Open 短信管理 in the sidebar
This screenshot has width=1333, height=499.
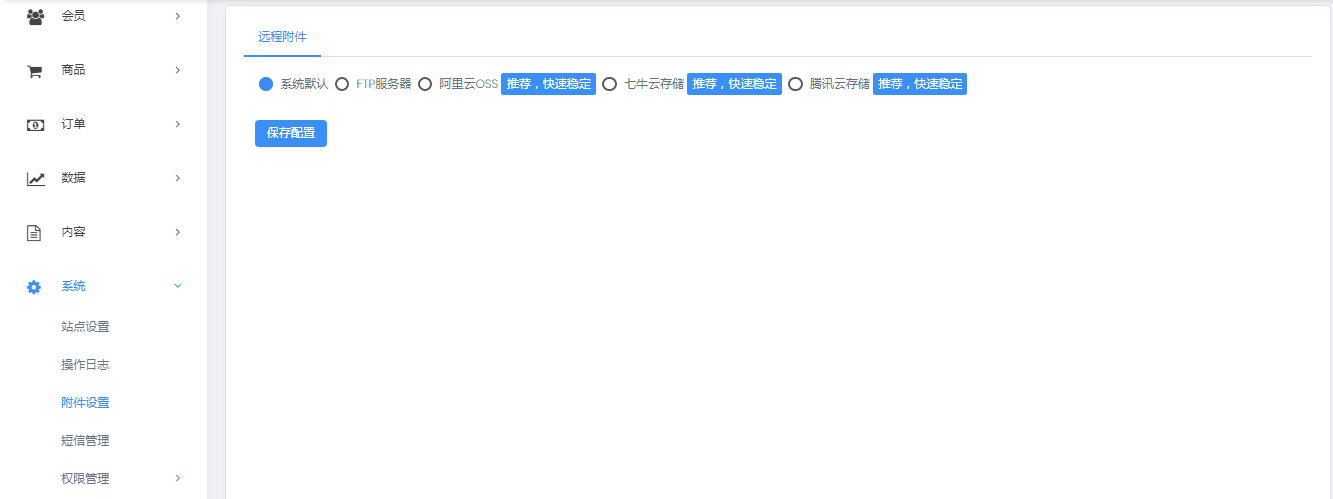(x=85, y=441)
